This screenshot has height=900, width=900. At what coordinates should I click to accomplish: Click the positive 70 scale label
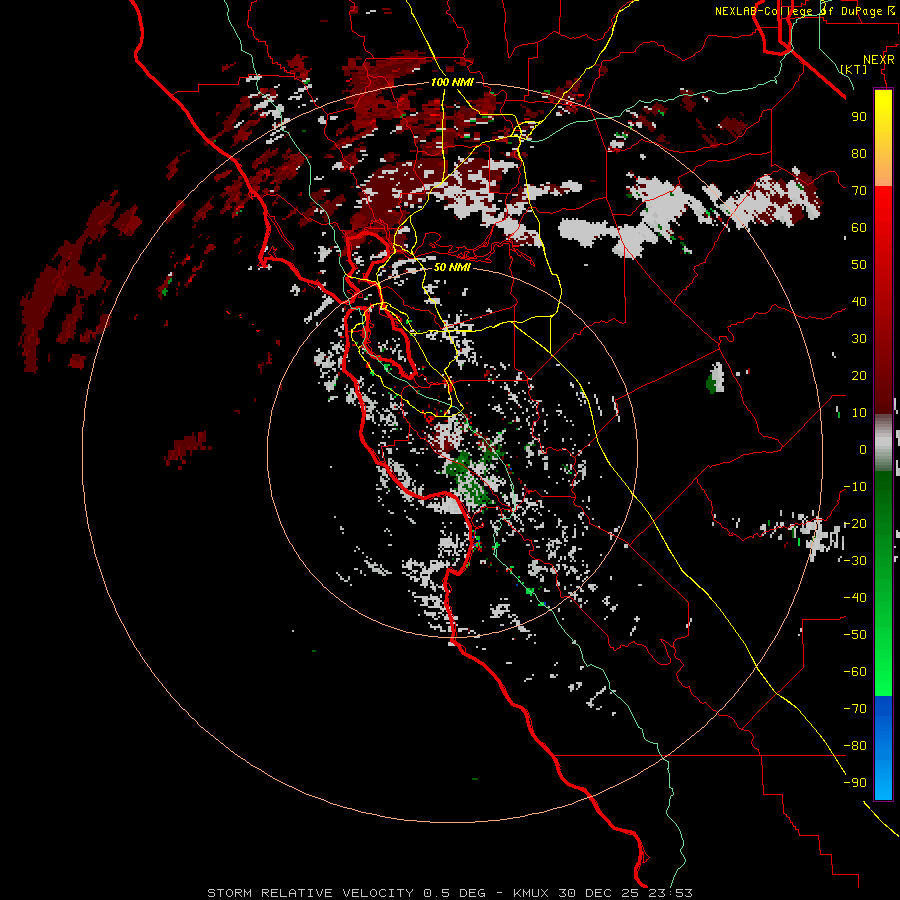coord(859,191)
